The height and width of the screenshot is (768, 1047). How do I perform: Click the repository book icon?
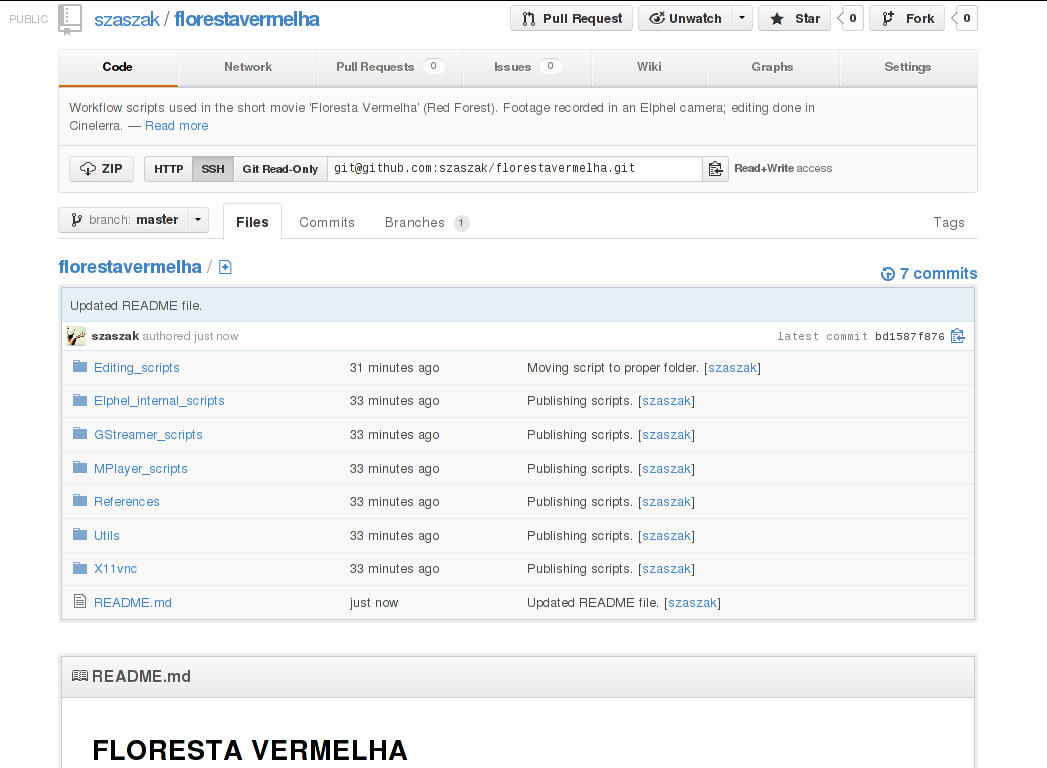(x=70, y=18)
